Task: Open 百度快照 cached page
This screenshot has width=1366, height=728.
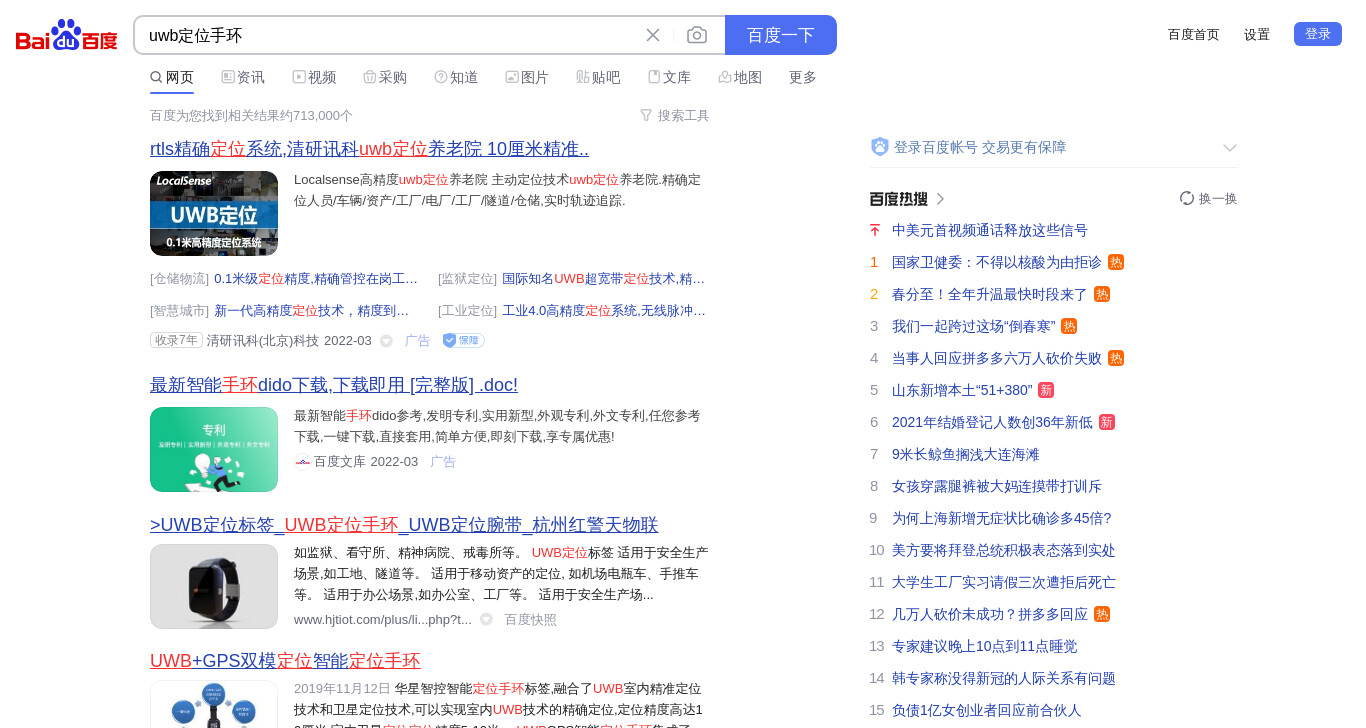Action: click(x=530, y=619)
